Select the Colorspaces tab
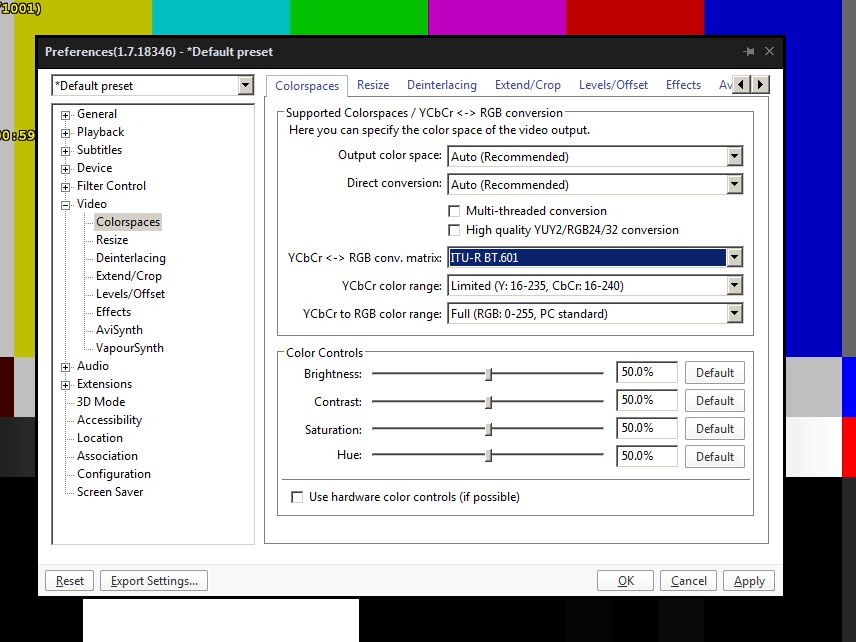856x642 pixels. click(x=307, y=86)
